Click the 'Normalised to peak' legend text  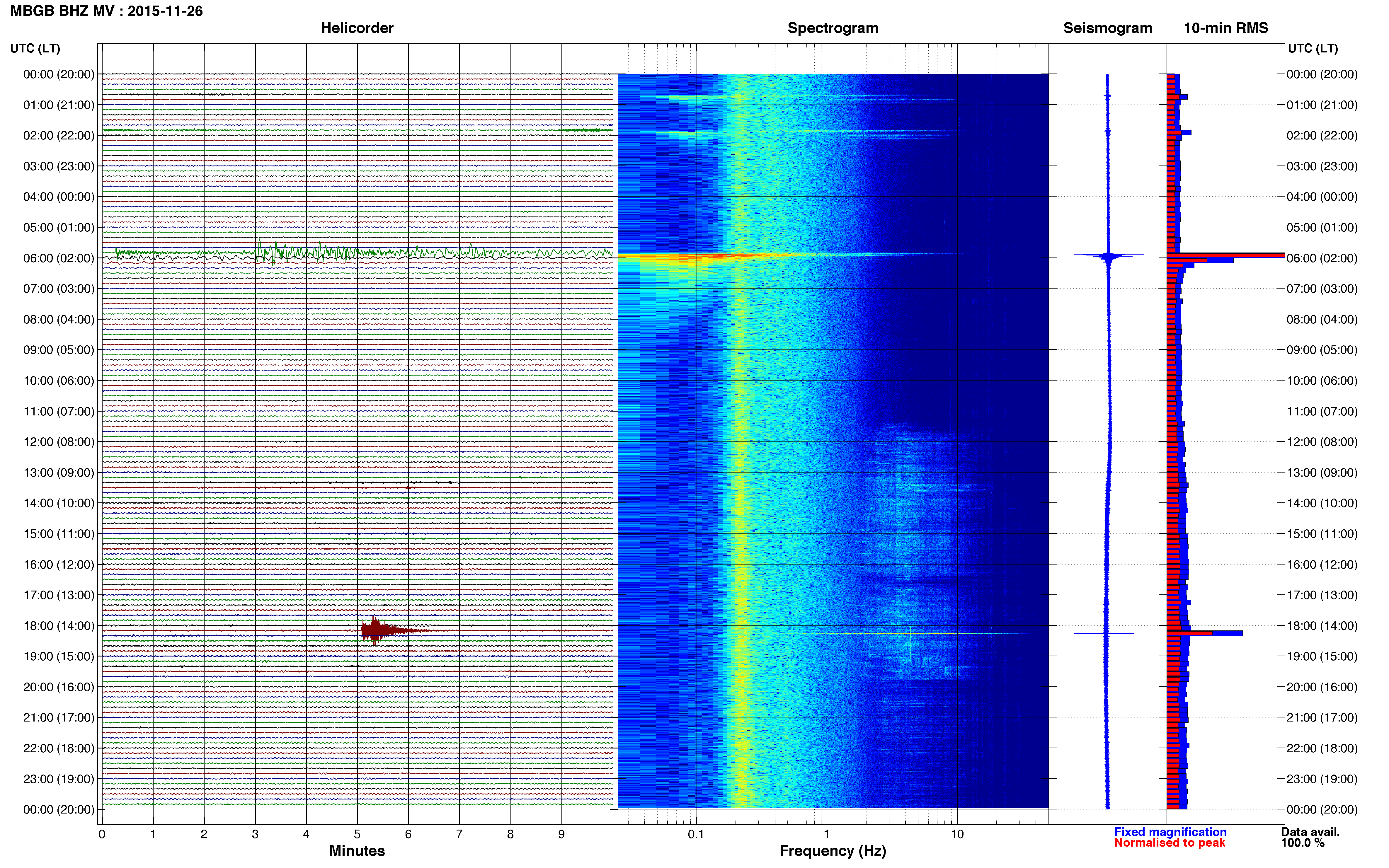click(x=1170, y=843)
